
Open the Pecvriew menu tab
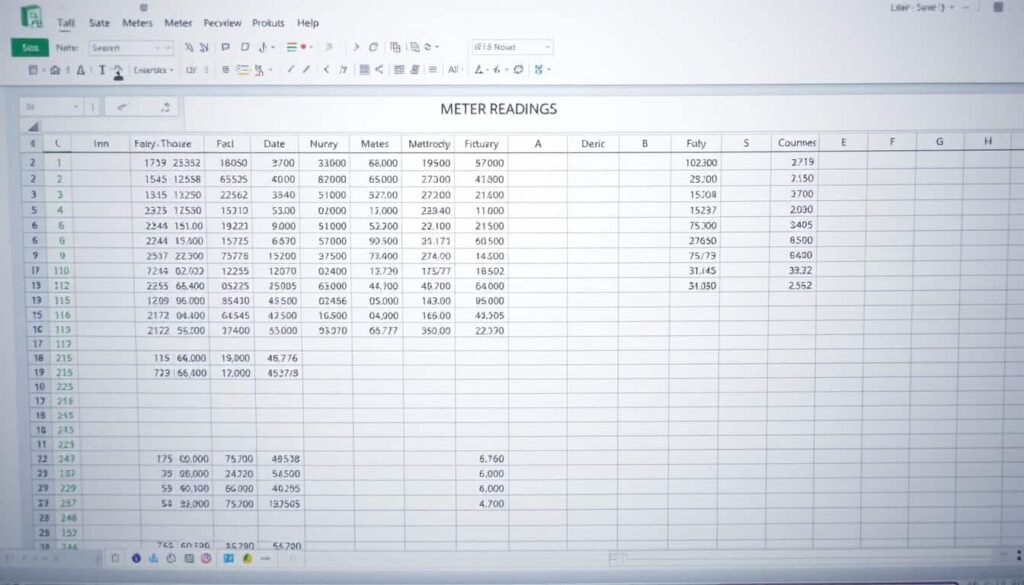click(222, 22)
